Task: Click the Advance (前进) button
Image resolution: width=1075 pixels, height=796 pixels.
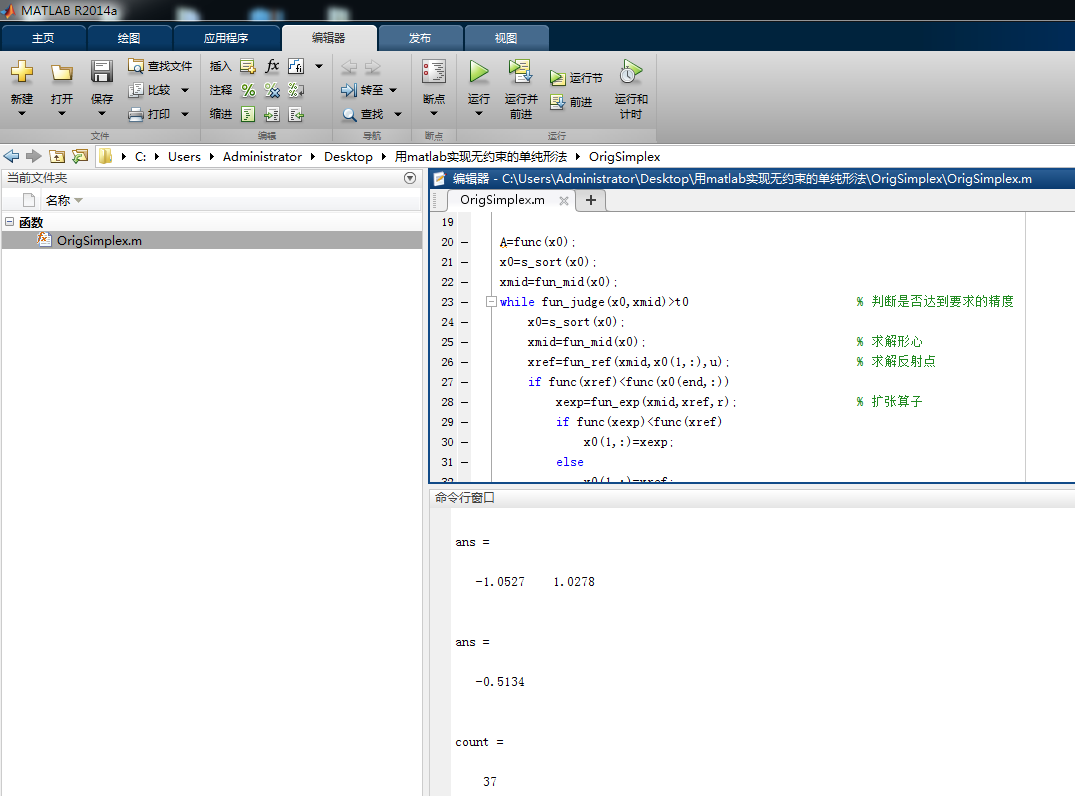Action: [x=571, y=102]
